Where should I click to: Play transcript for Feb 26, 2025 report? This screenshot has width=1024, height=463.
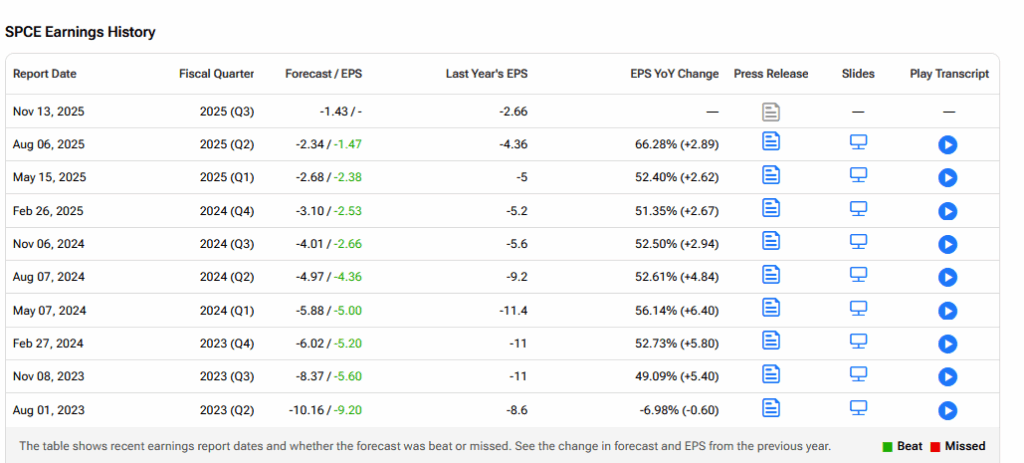948,210
